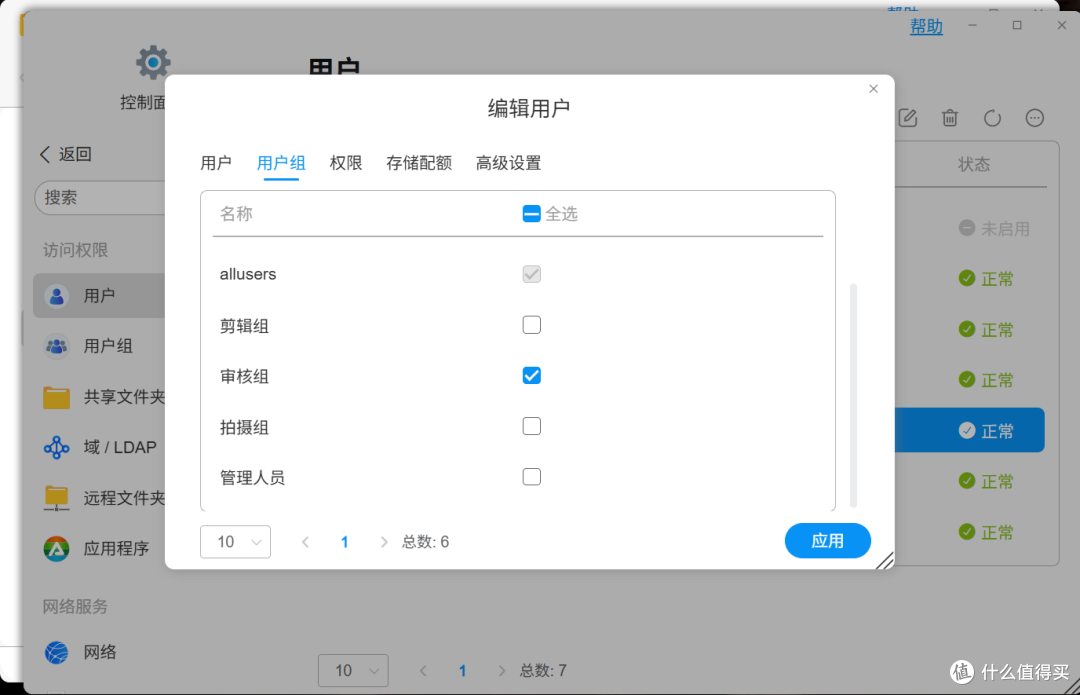
Task: Click the 用户组 sidebar icon
Action: pos(56,346)
